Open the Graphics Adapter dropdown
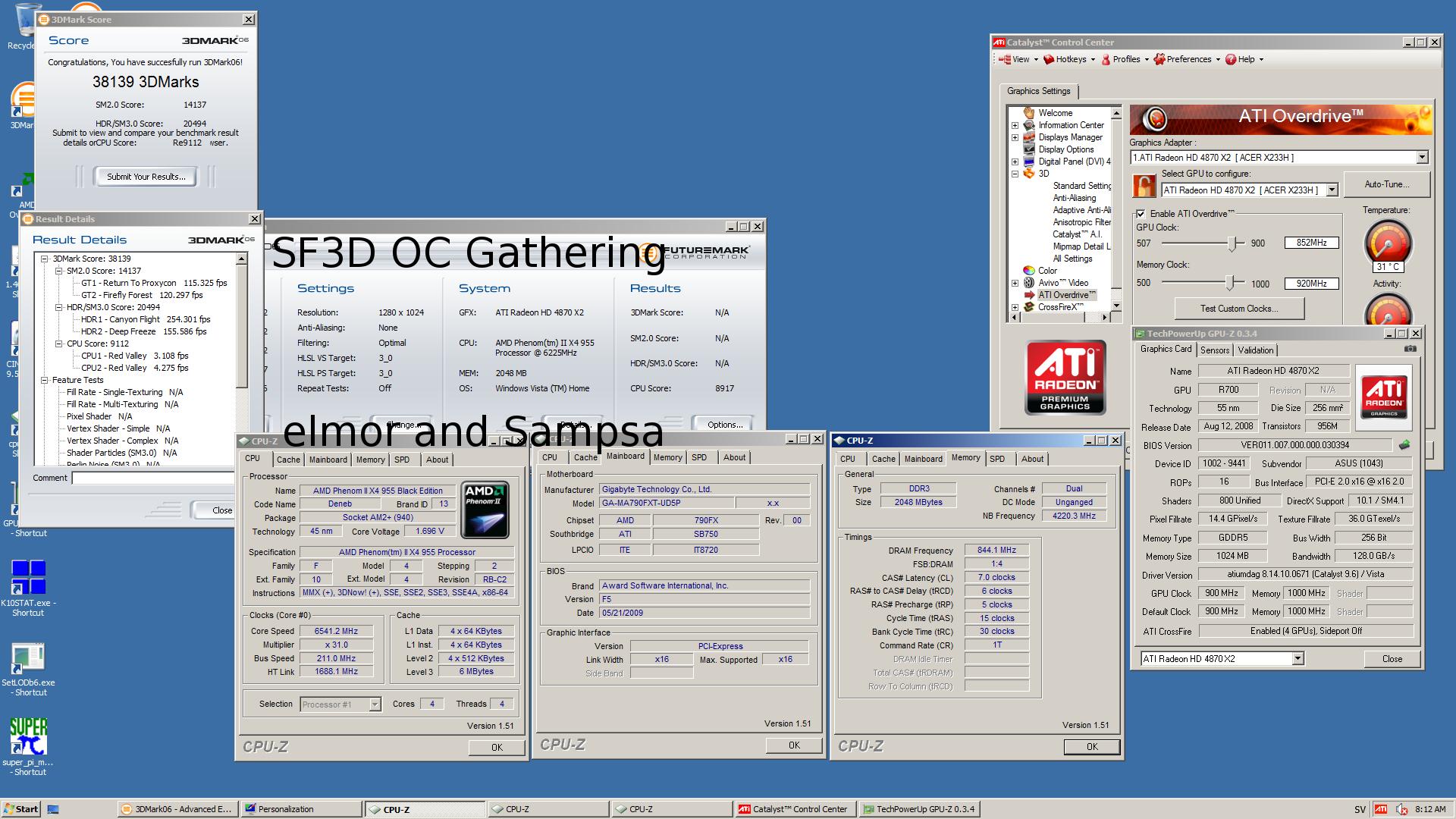The width and height of the screenshot is (1456, 819). coord(1422,157)
